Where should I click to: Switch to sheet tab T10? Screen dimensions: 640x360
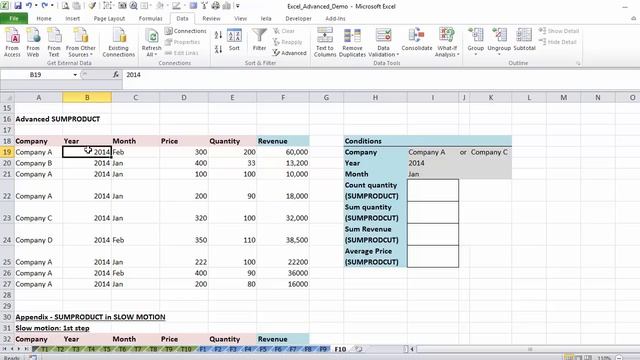point(186,349)
